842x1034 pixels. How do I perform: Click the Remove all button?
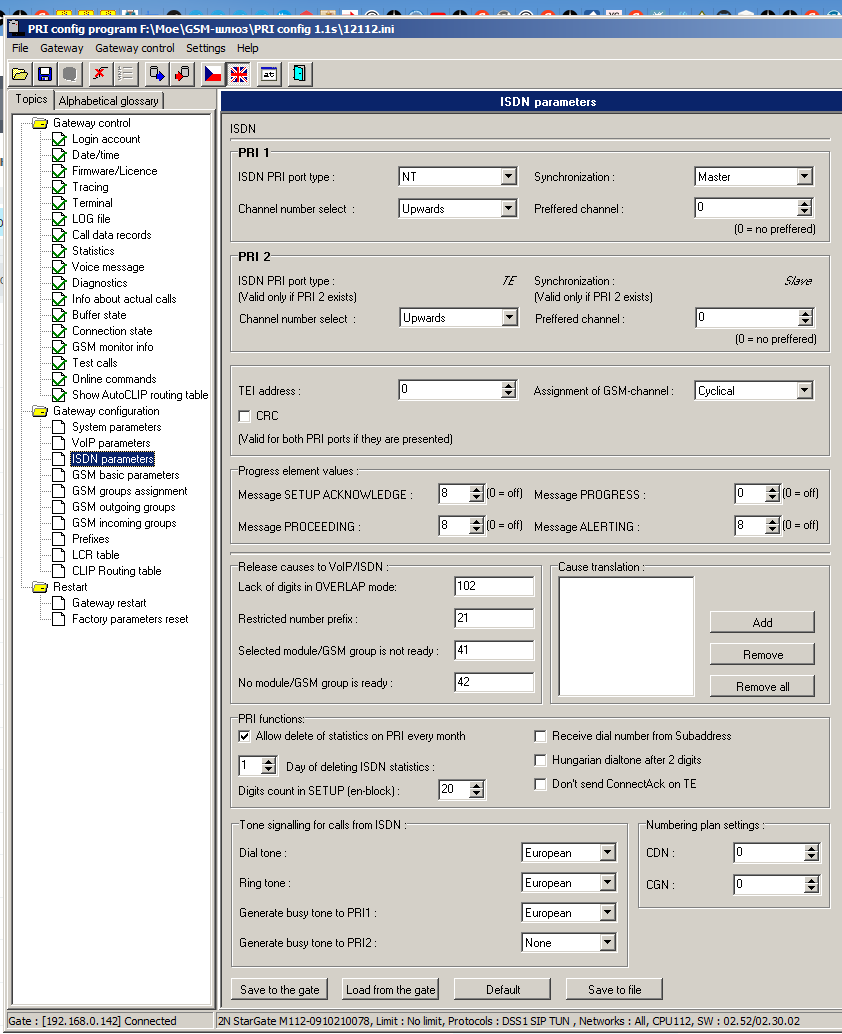pyautogui.click(x=762, y=686)
